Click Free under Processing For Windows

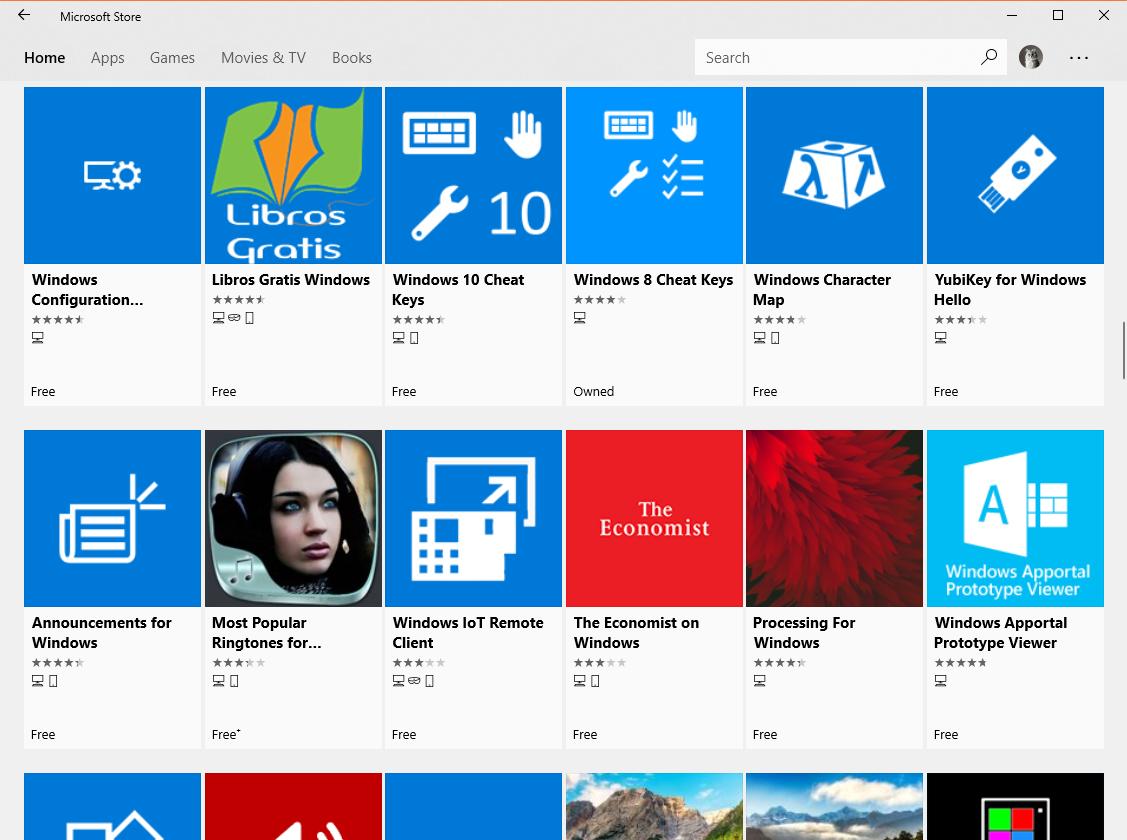coord(765,734)
